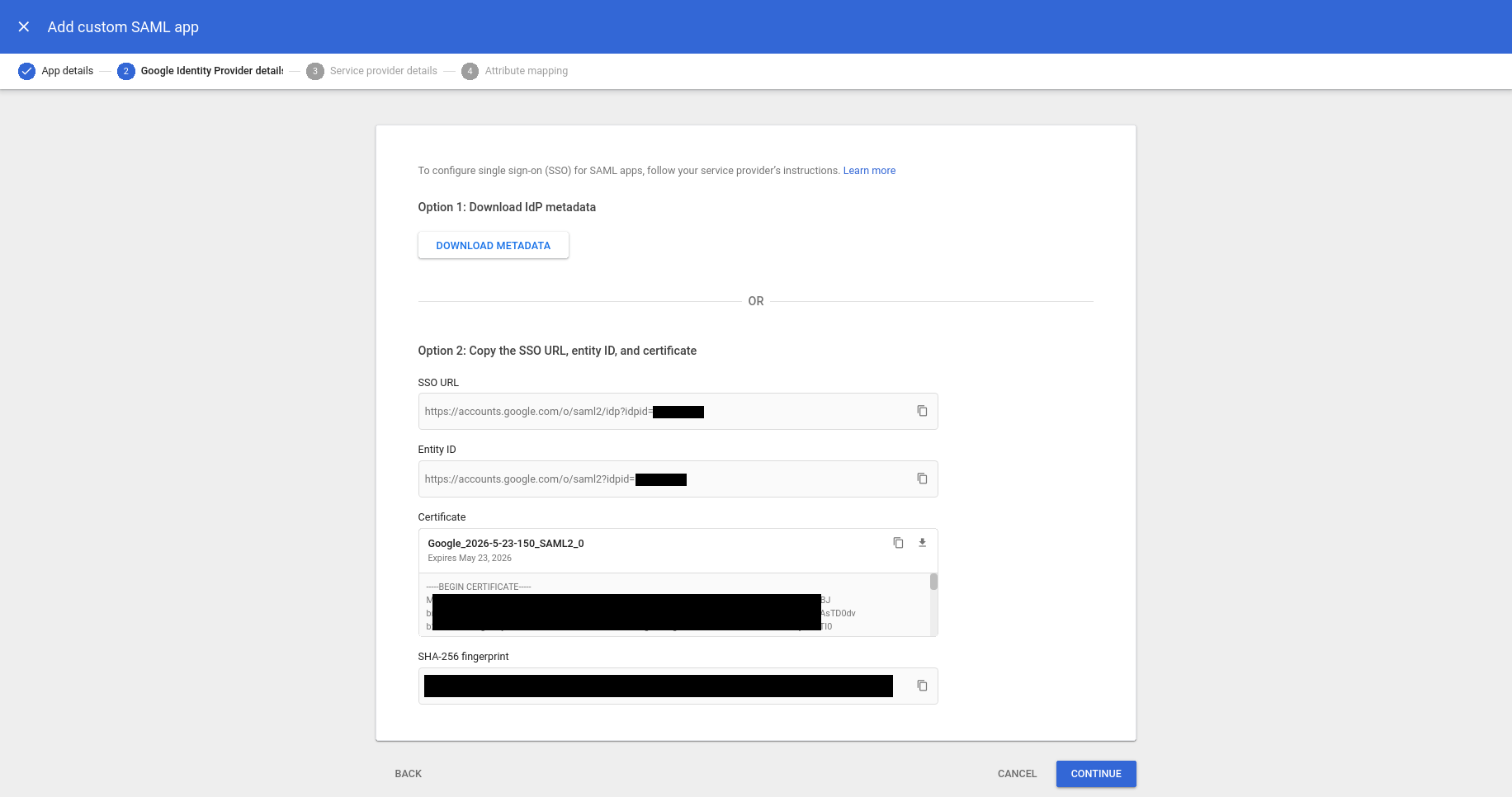Close the Add custom SAML app dialog

click(24, 26)
